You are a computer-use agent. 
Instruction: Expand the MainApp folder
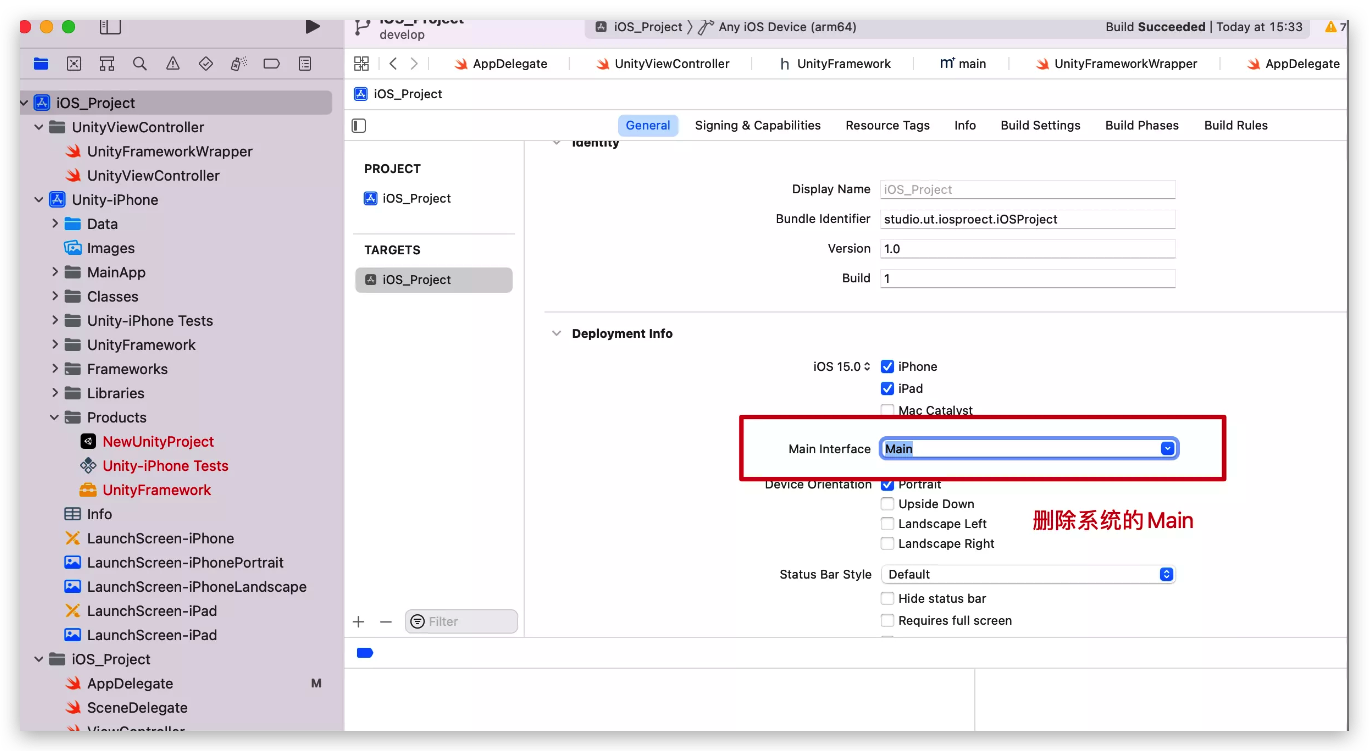55,272
